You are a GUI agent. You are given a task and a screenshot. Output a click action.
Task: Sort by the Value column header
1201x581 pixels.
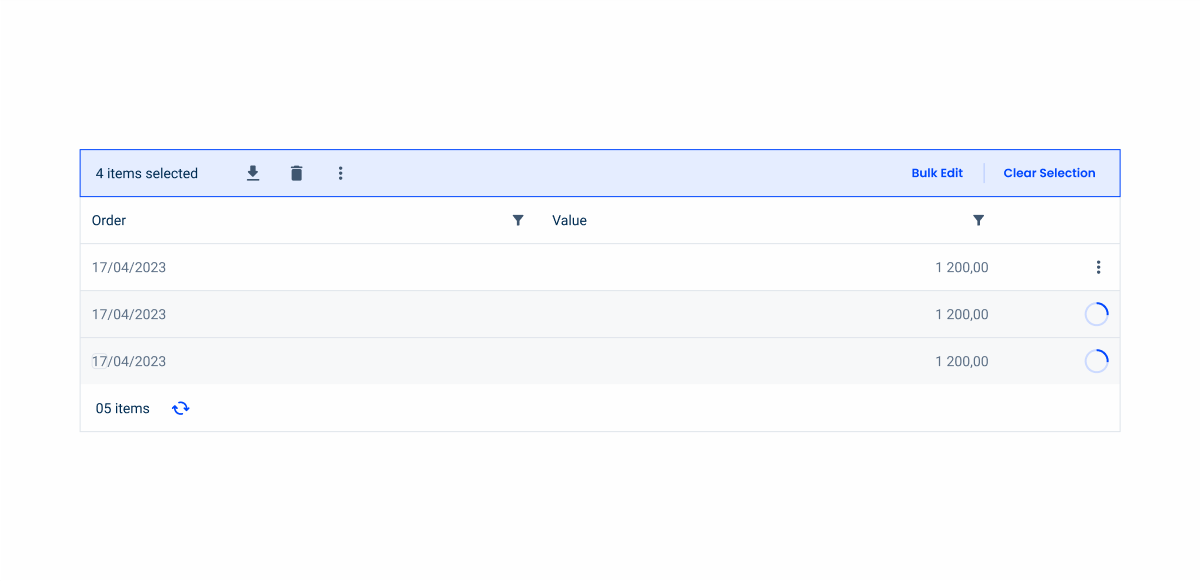(569, 220)
